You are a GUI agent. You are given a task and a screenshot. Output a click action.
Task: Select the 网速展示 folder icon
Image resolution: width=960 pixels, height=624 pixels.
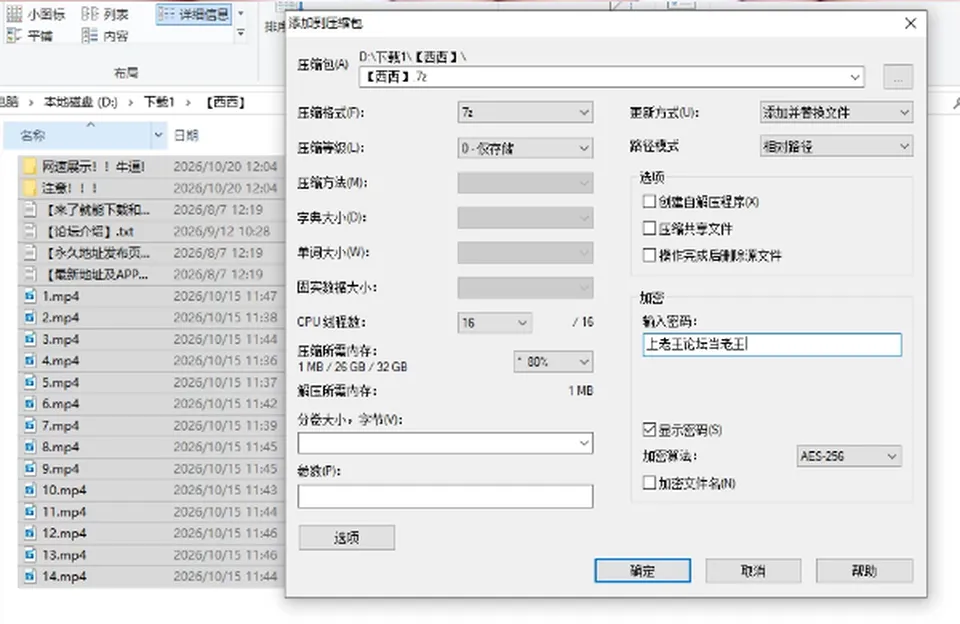[29, 167]
